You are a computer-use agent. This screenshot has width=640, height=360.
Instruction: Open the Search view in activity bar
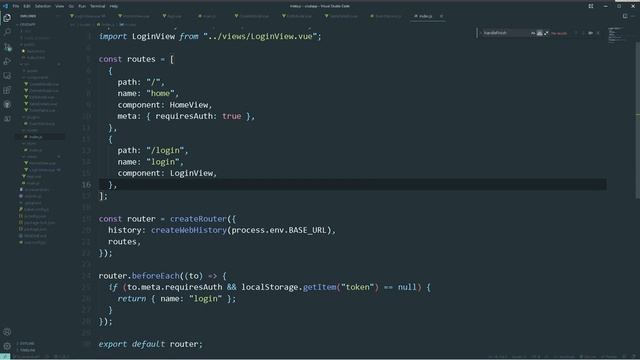pos(7,32)
